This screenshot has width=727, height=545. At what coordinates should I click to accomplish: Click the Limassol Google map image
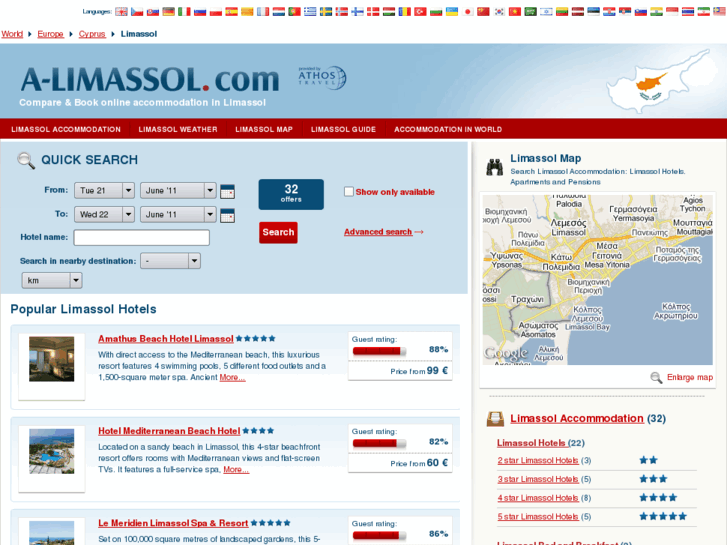pos(597,280)
